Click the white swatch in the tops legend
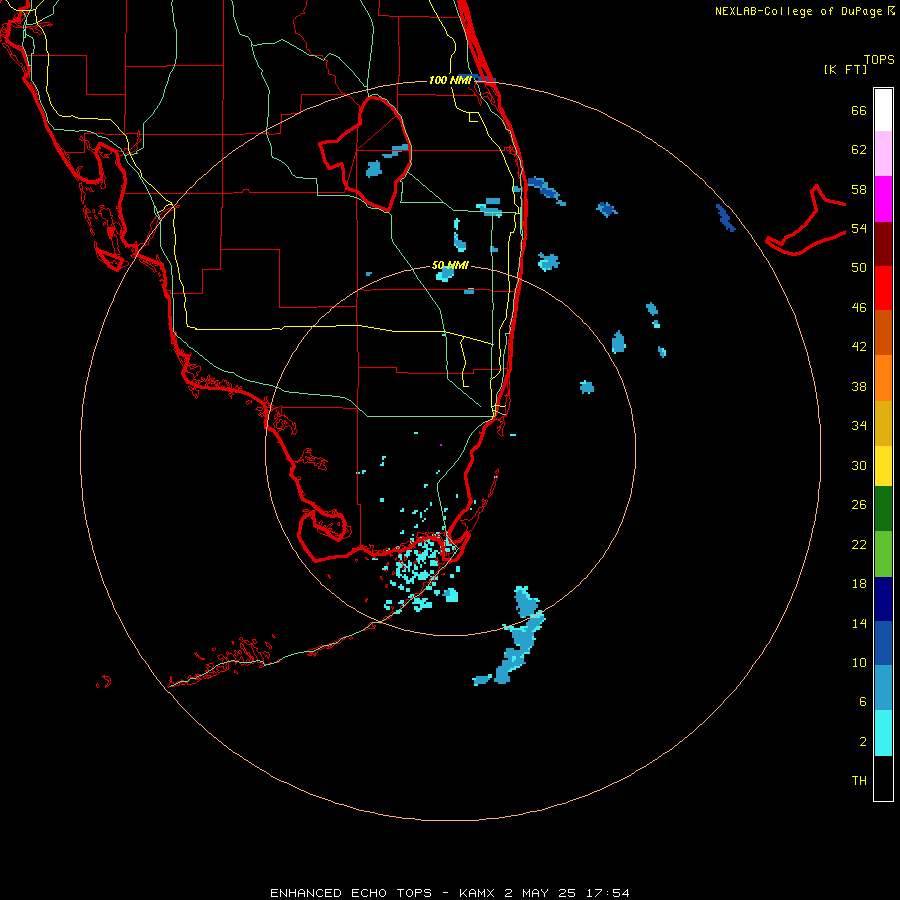 pyautogui.click(x=883, y=110)
